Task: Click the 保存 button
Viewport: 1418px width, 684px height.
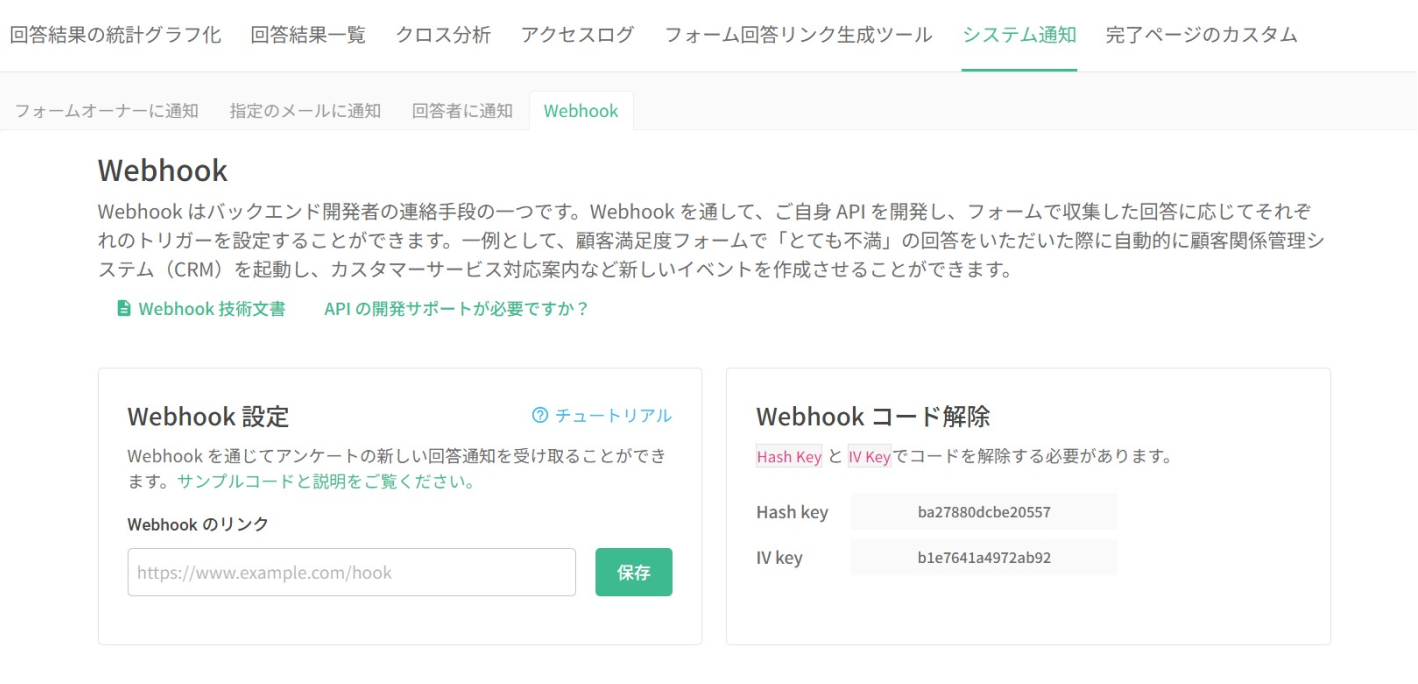Action: 634,572
